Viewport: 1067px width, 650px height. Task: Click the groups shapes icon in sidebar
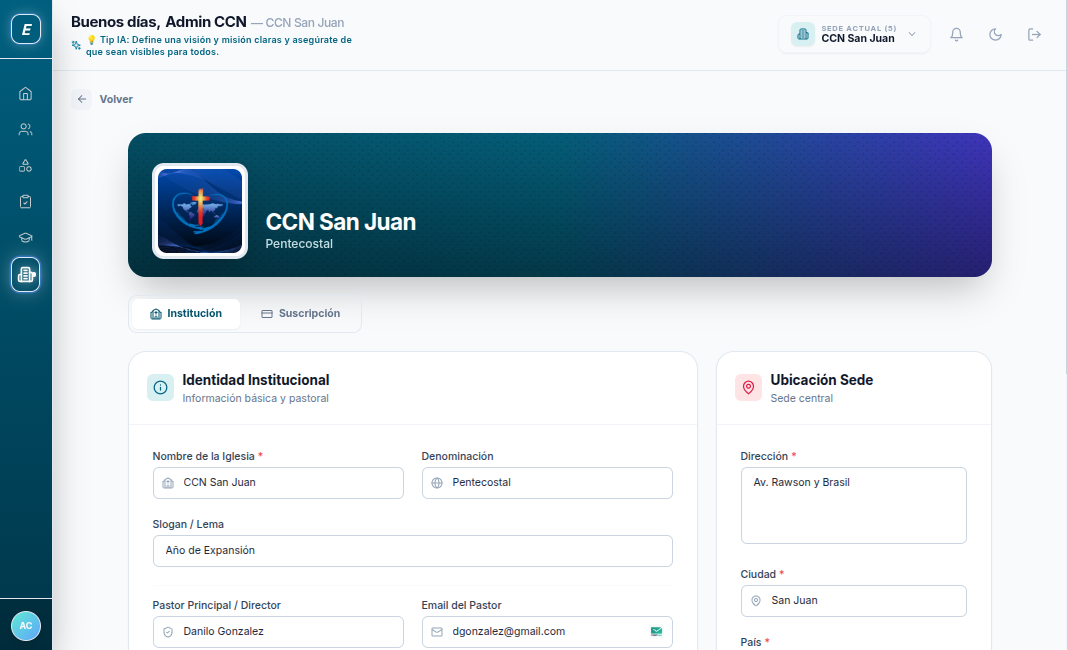tap(26, 166)
